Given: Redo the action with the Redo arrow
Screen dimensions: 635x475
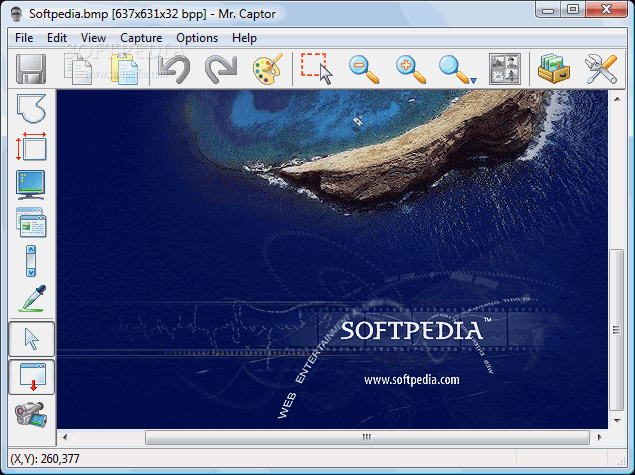Looking at the screenshot, I should [221, 69].
